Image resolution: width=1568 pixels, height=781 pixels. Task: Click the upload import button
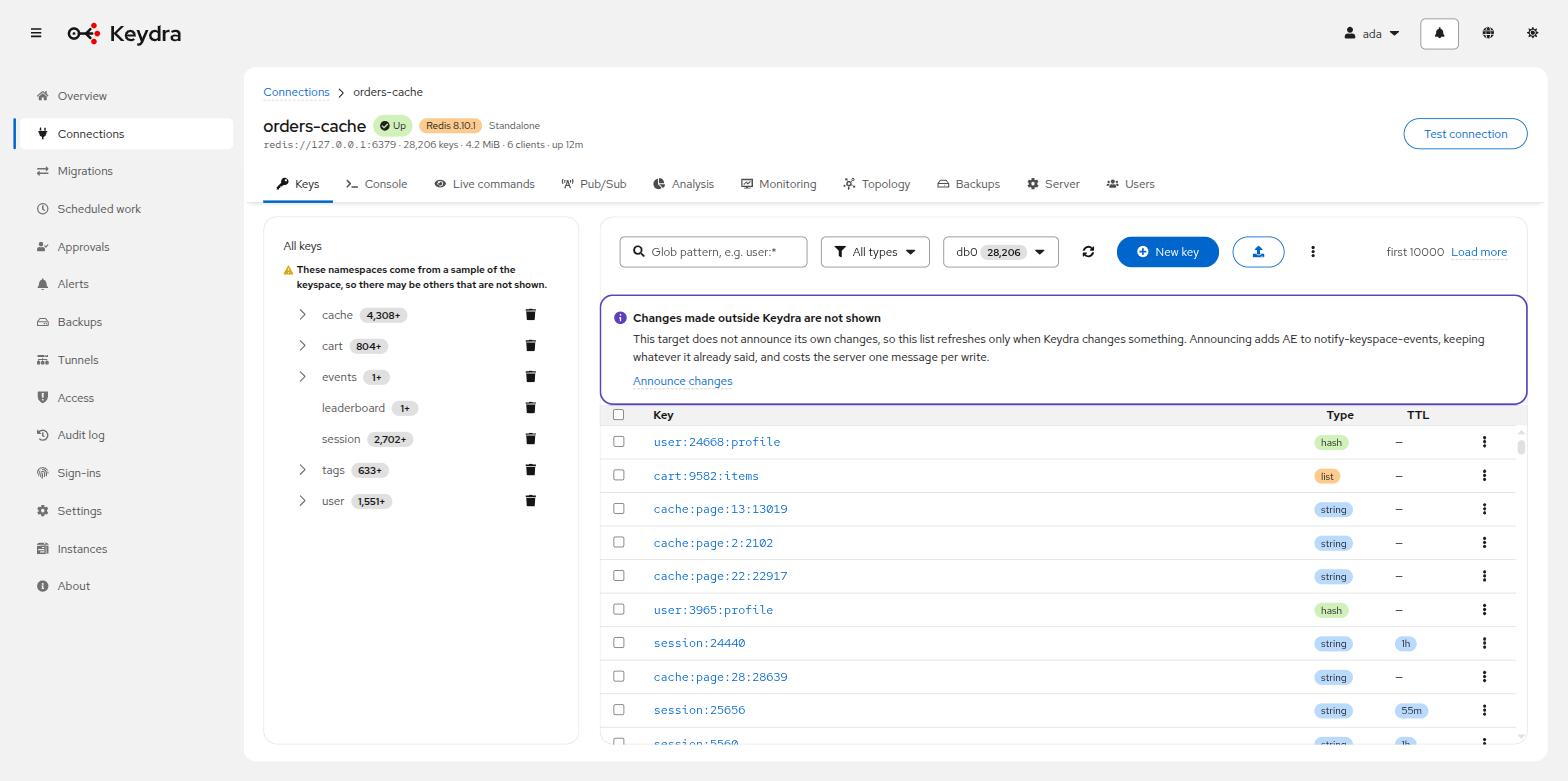[1258, 252]
